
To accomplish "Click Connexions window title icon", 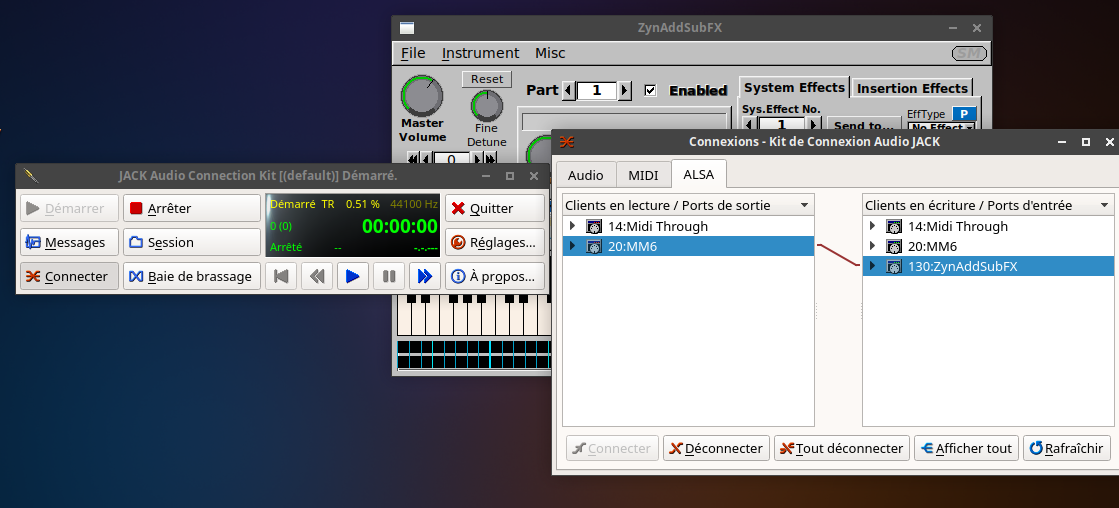I will (x=567, y=142).
